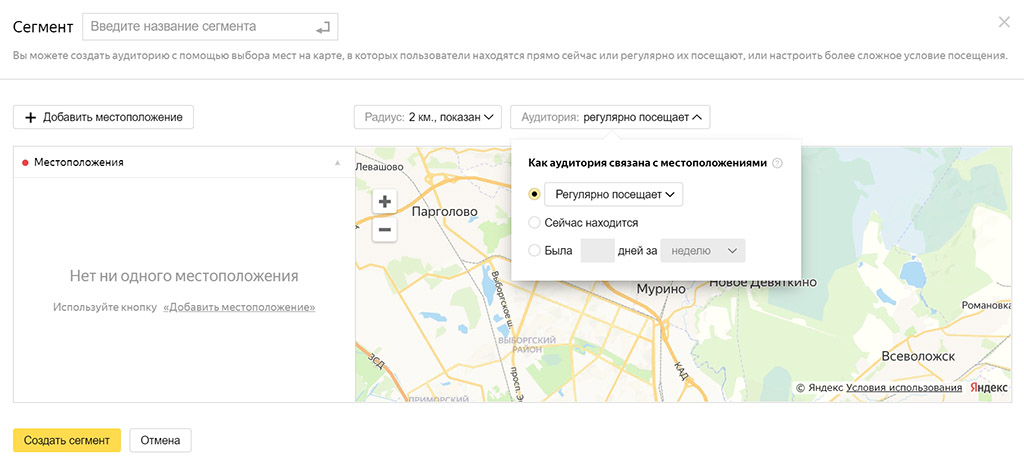Select the Сейчас находится radio option
This screenshot has height=467, width=1024.
pyautogui.click(x=535, y=223)
